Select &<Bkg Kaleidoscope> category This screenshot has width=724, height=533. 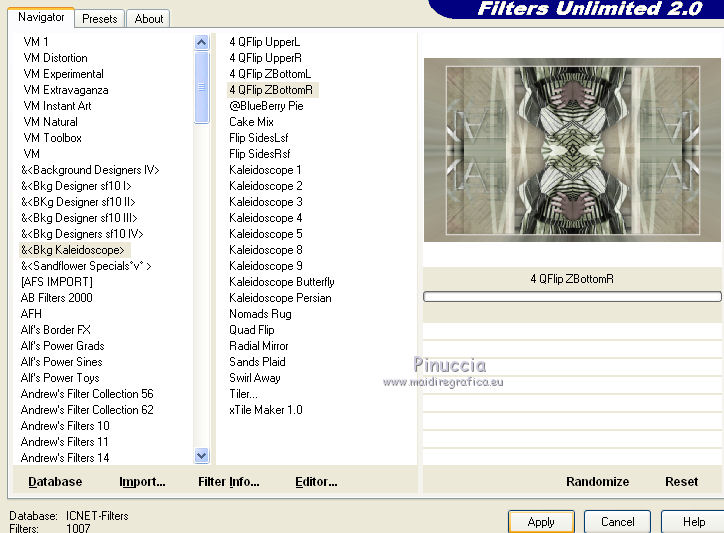[73, 250]
